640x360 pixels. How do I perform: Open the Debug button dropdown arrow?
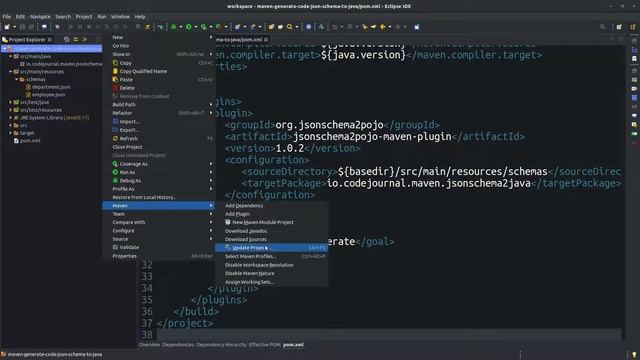tap(180, 27)
